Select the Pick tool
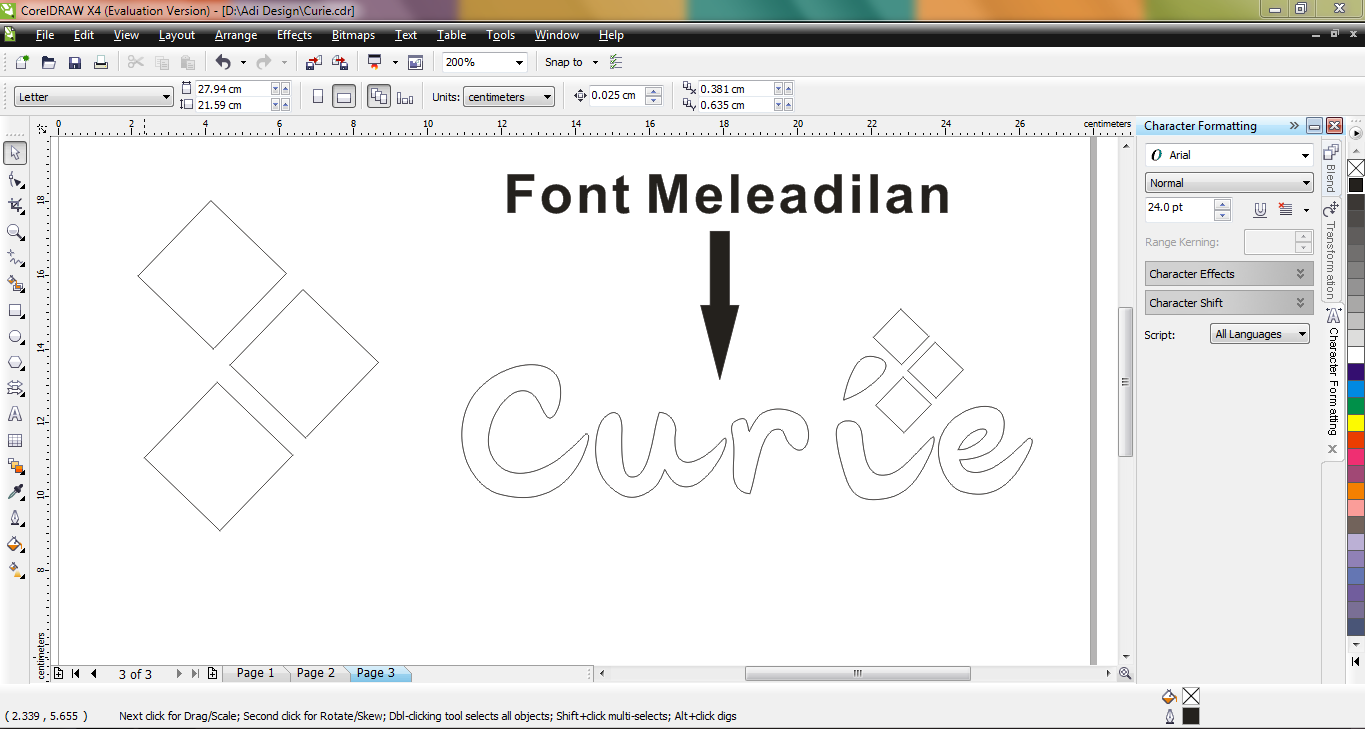Image resolution: width=1365 pixels, height=729 pixels. tap(15, 153)
